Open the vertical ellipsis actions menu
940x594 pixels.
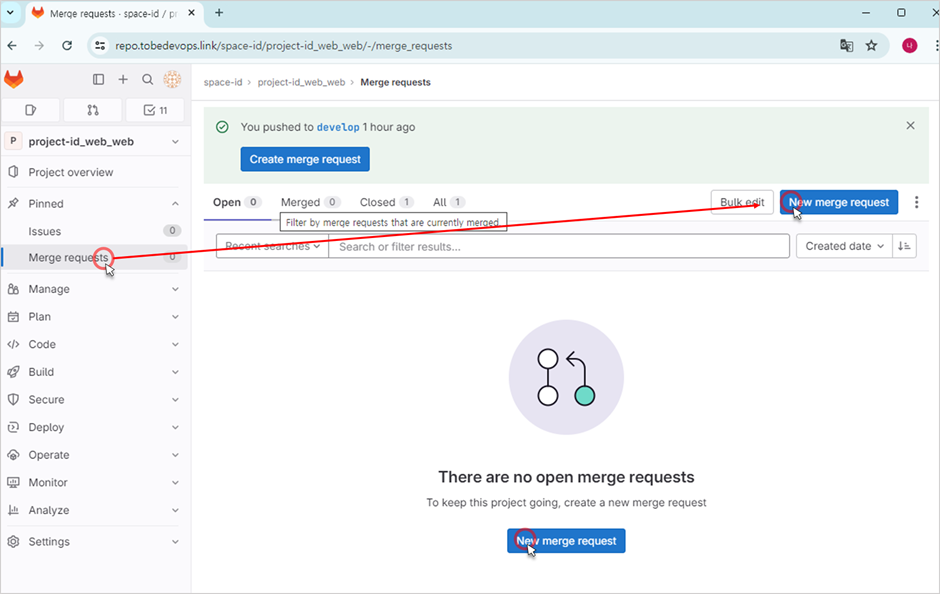[916, 202]
